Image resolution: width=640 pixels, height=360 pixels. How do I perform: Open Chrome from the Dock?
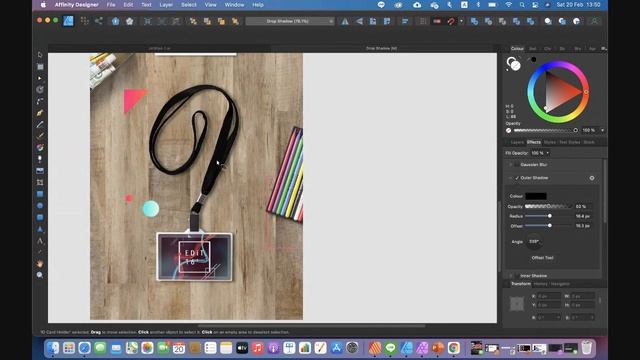tap(454, 348)
